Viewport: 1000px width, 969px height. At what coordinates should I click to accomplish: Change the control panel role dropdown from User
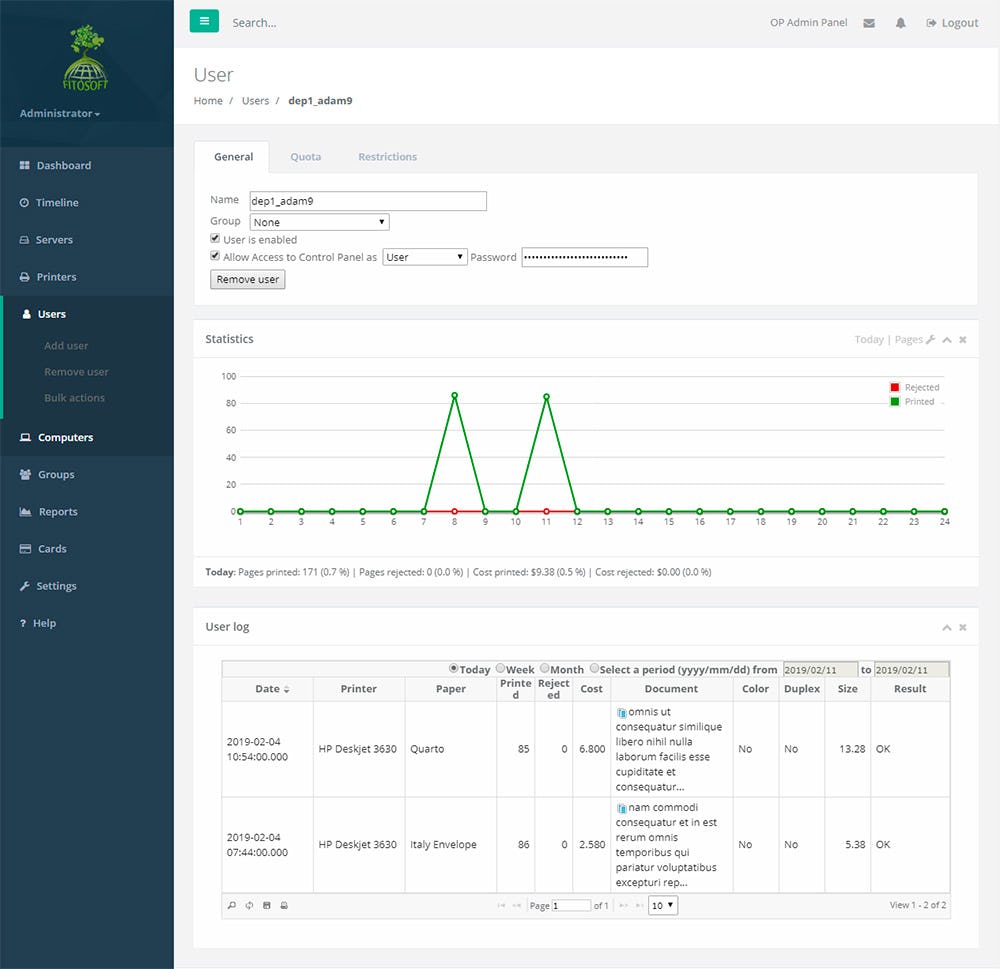(424, 256)
